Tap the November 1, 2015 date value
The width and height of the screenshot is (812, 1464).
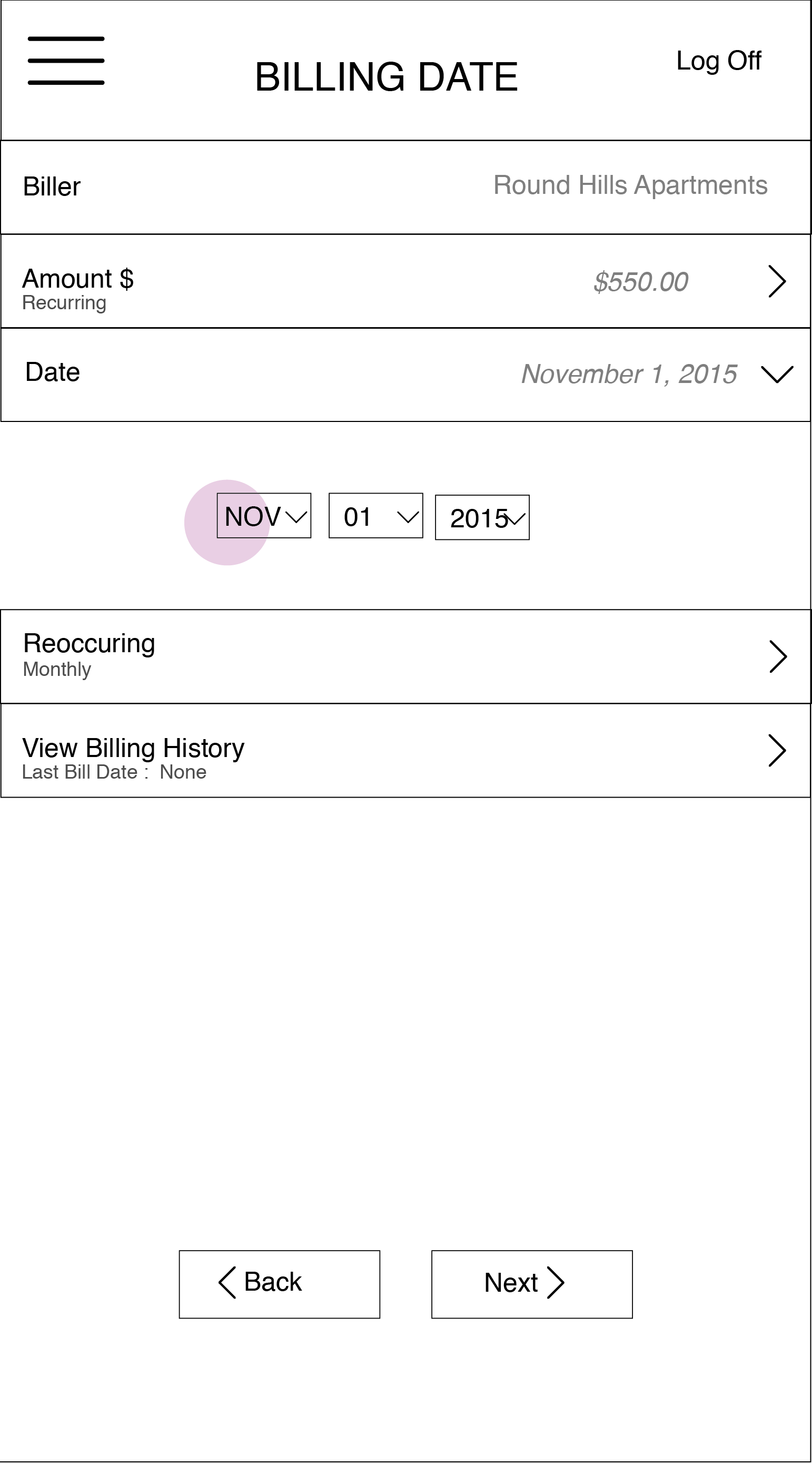[629, 375]
